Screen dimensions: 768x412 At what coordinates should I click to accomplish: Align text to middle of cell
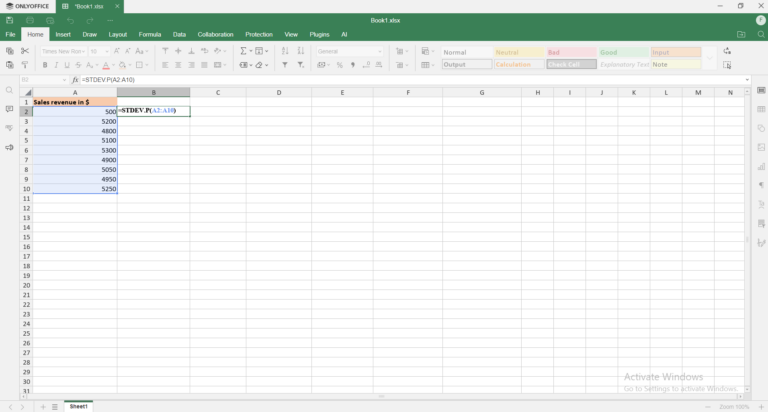(178, 51)
